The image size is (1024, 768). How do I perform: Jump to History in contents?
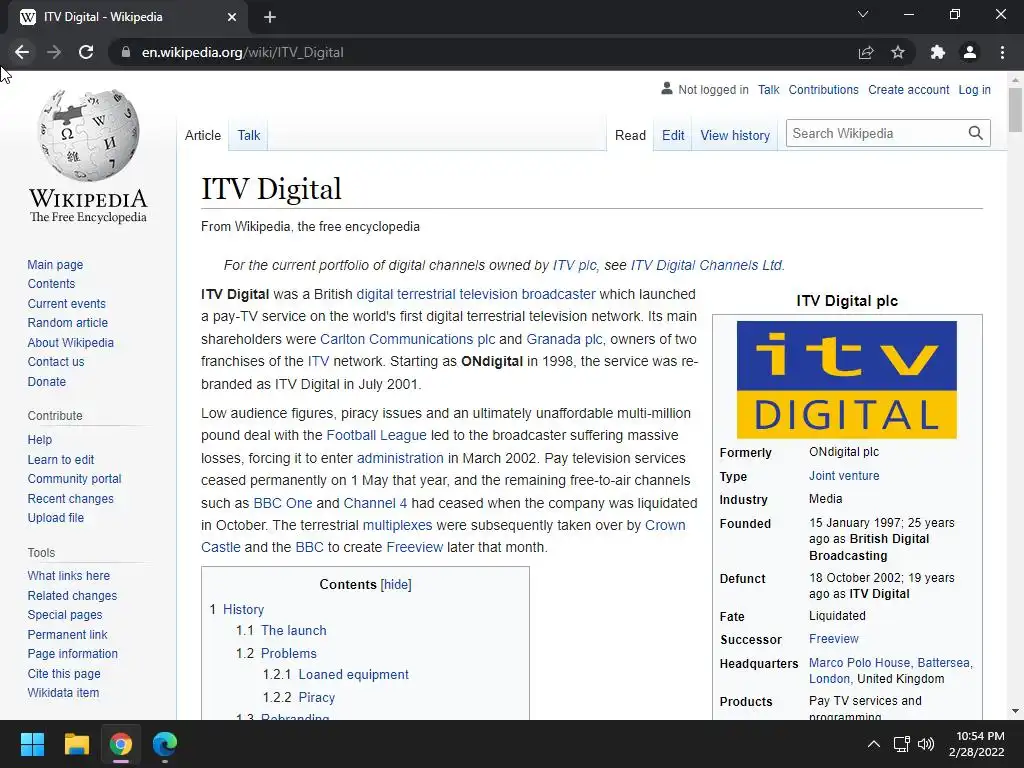click(x=244, y=609)
